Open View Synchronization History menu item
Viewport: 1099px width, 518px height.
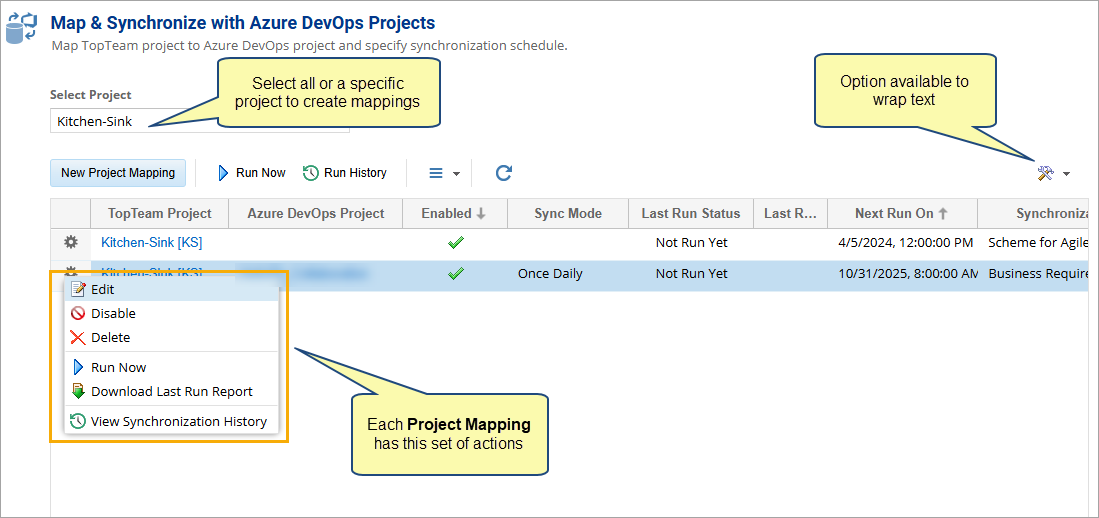click(178, 421)
